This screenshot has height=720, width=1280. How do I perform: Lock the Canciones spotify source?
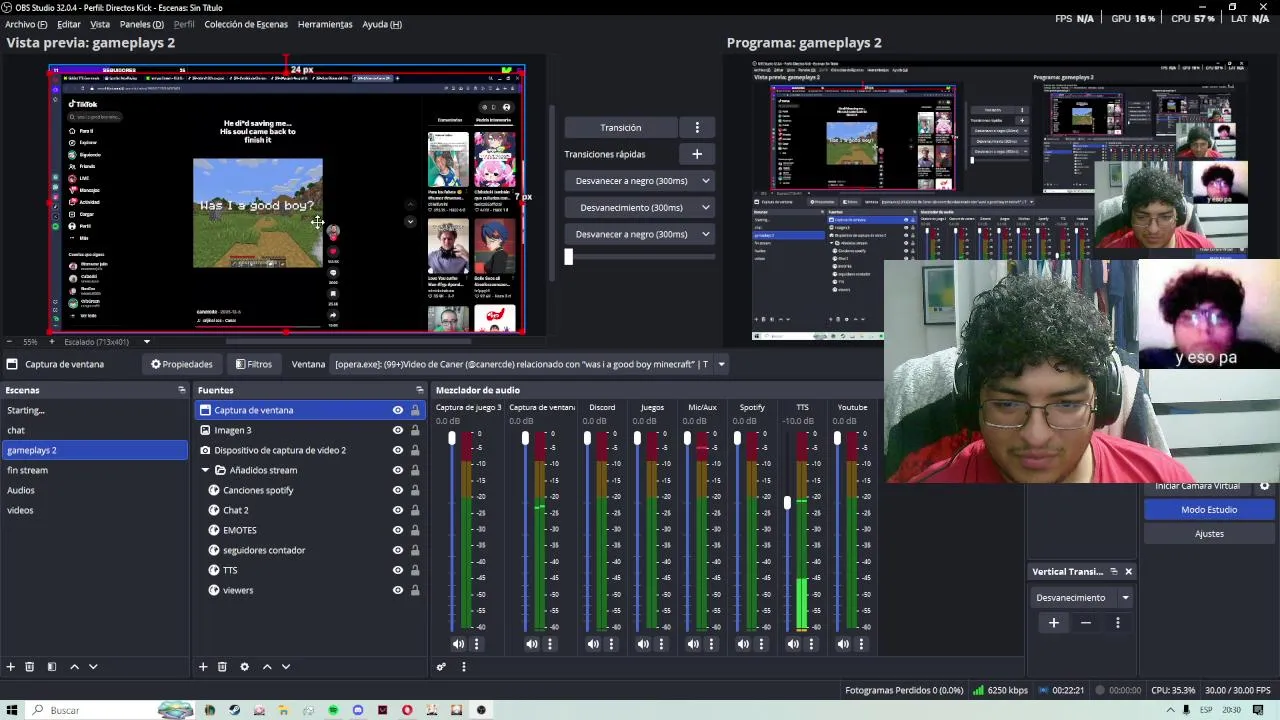(415, 490)
